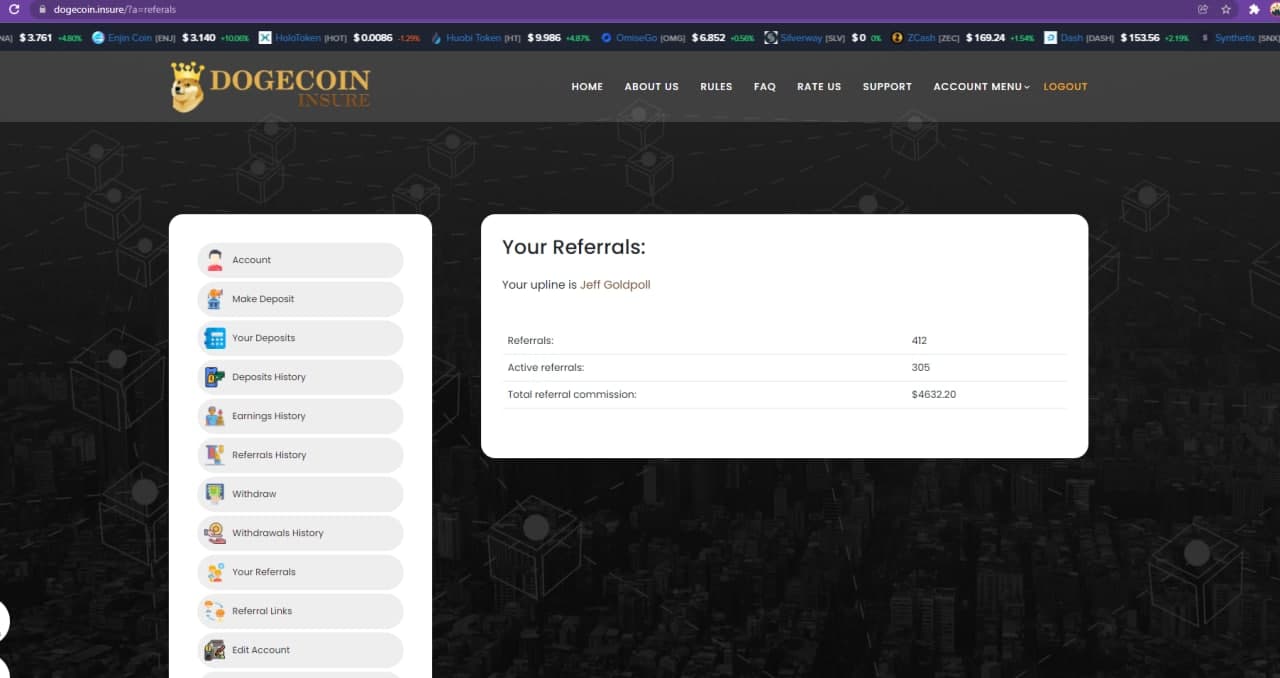Click the Deposits History icon
This screenshot has width=1280, height=678.
[x=215, y=377]
